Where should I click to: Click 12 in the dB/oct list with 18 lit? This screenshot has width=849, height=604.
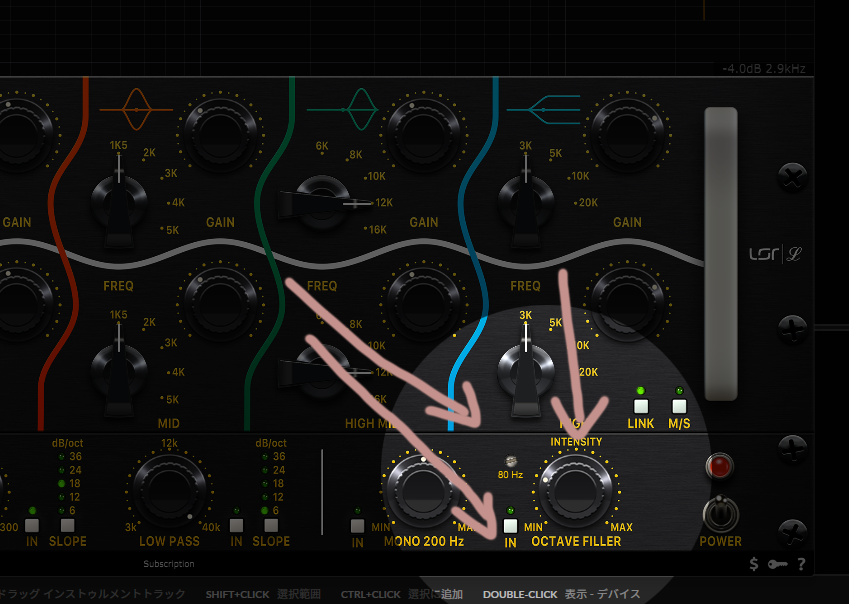coord(74,497)
